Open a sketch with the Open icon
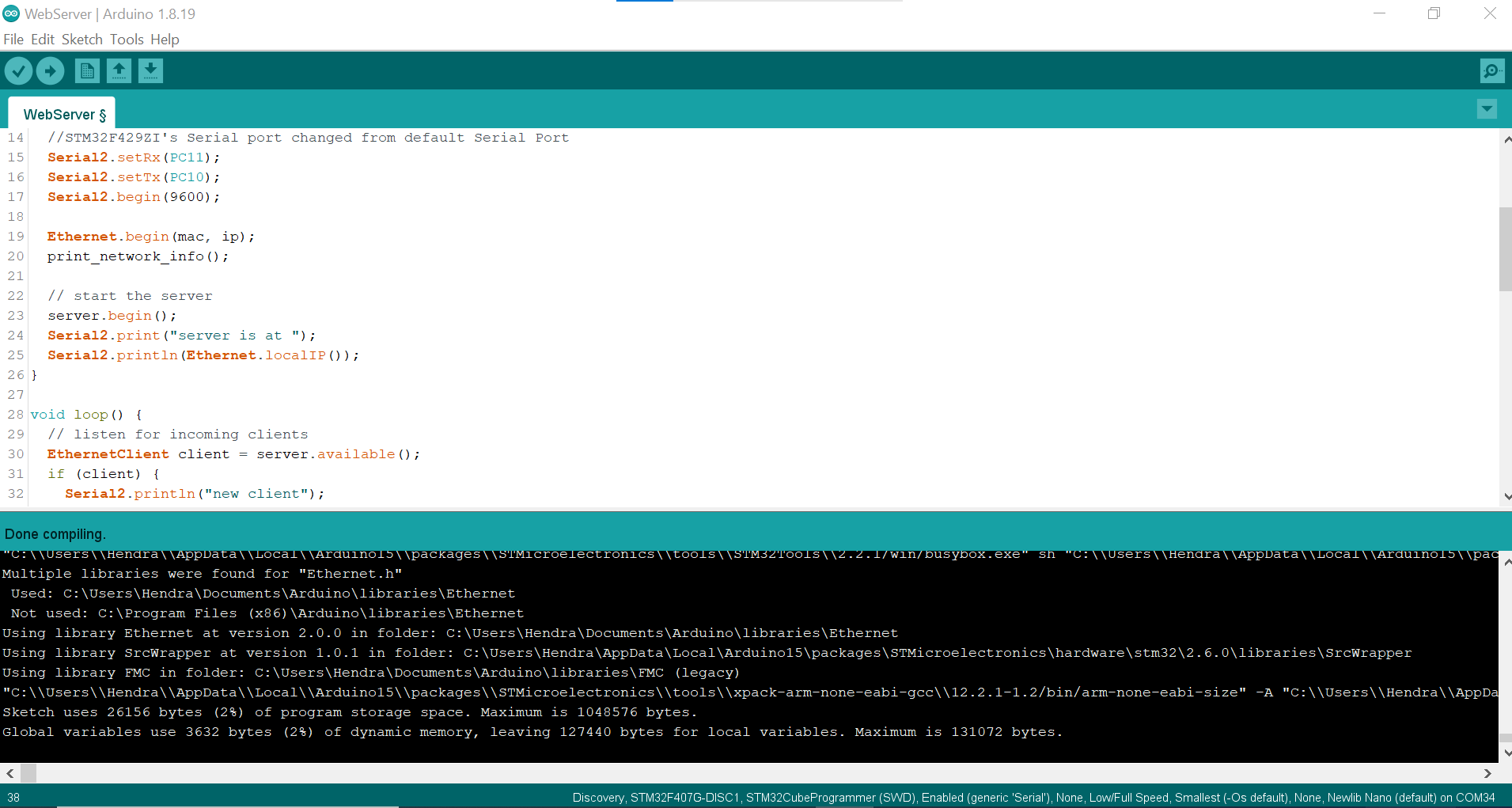 tap(119, 71)
